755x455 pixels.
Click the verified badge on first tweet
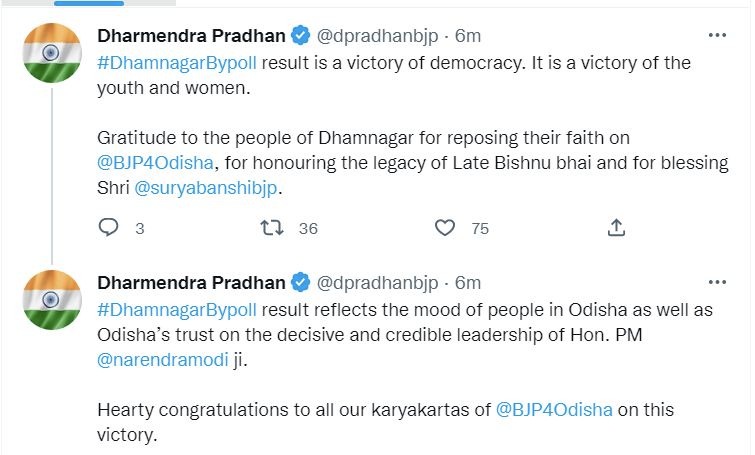click(299, 36)
